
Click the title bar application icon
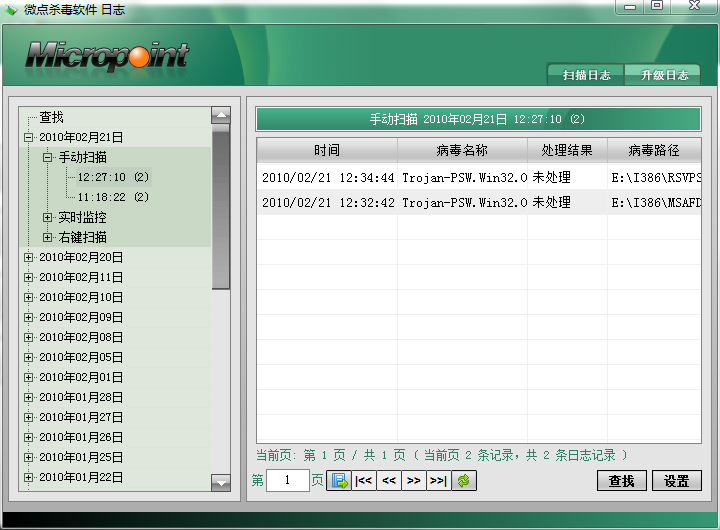[11, 9]
